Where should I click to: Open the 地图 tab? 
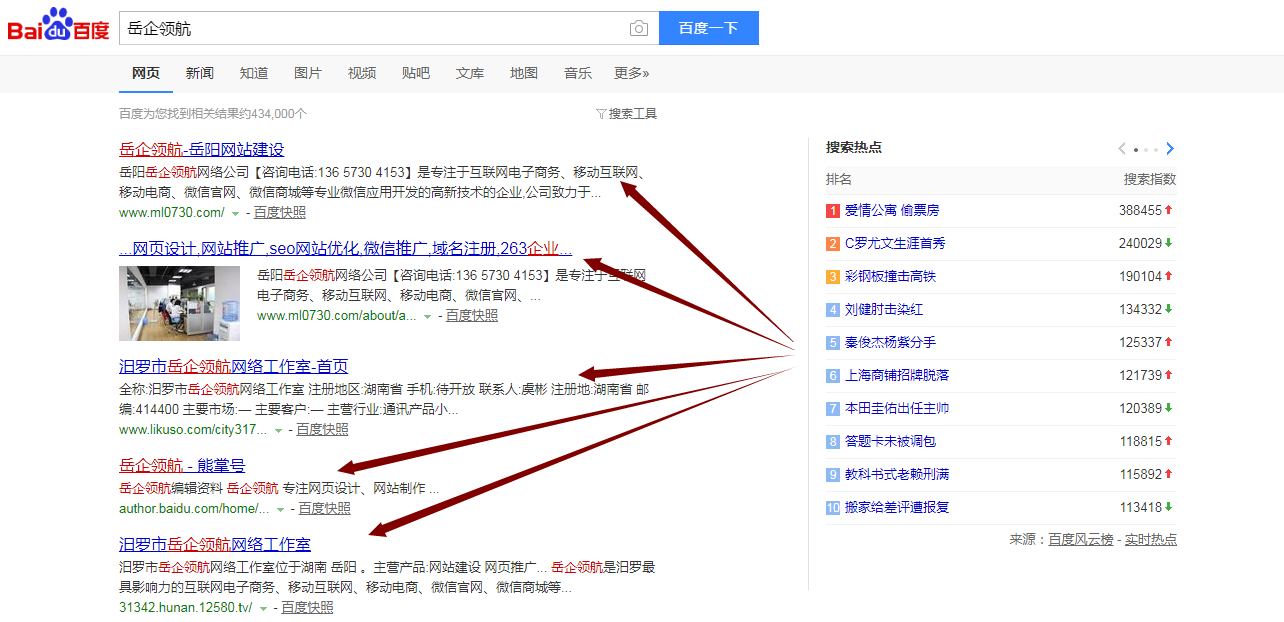click(x=524, y=73)
